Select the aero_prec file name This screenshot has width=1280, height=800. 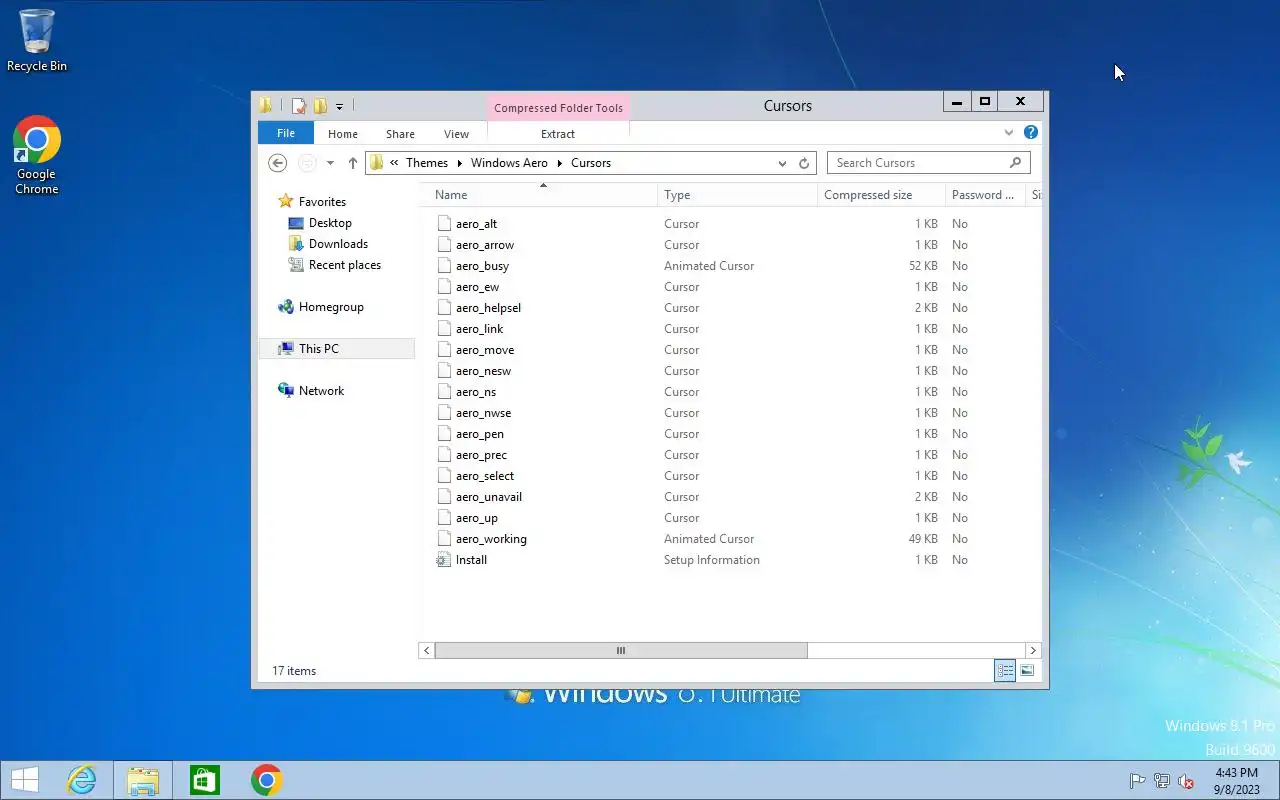click(x=481, y=455)
